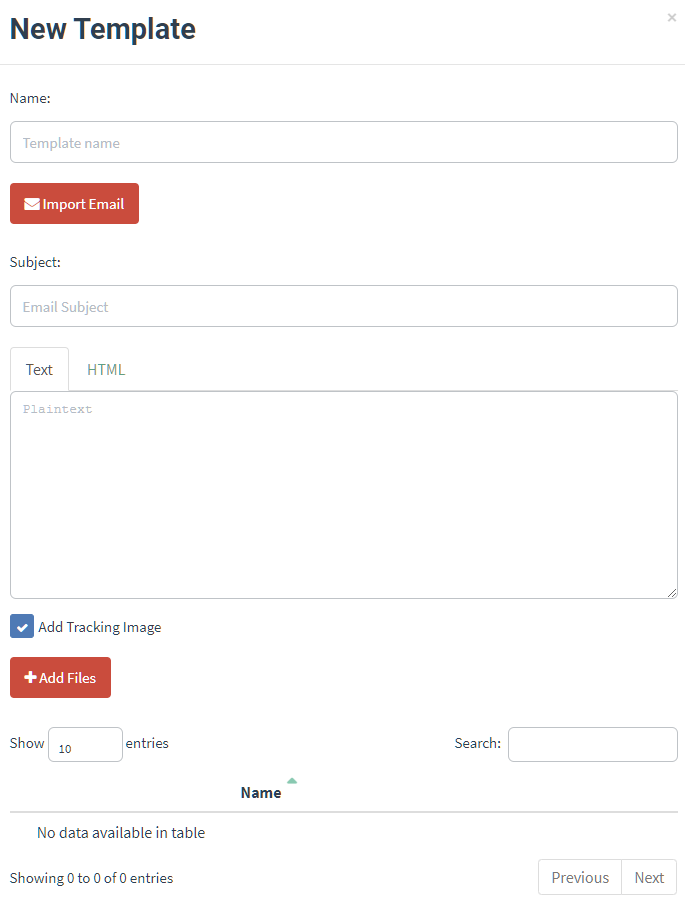
Task: Sort the files table by Name
Action: [x=260, y=791]
